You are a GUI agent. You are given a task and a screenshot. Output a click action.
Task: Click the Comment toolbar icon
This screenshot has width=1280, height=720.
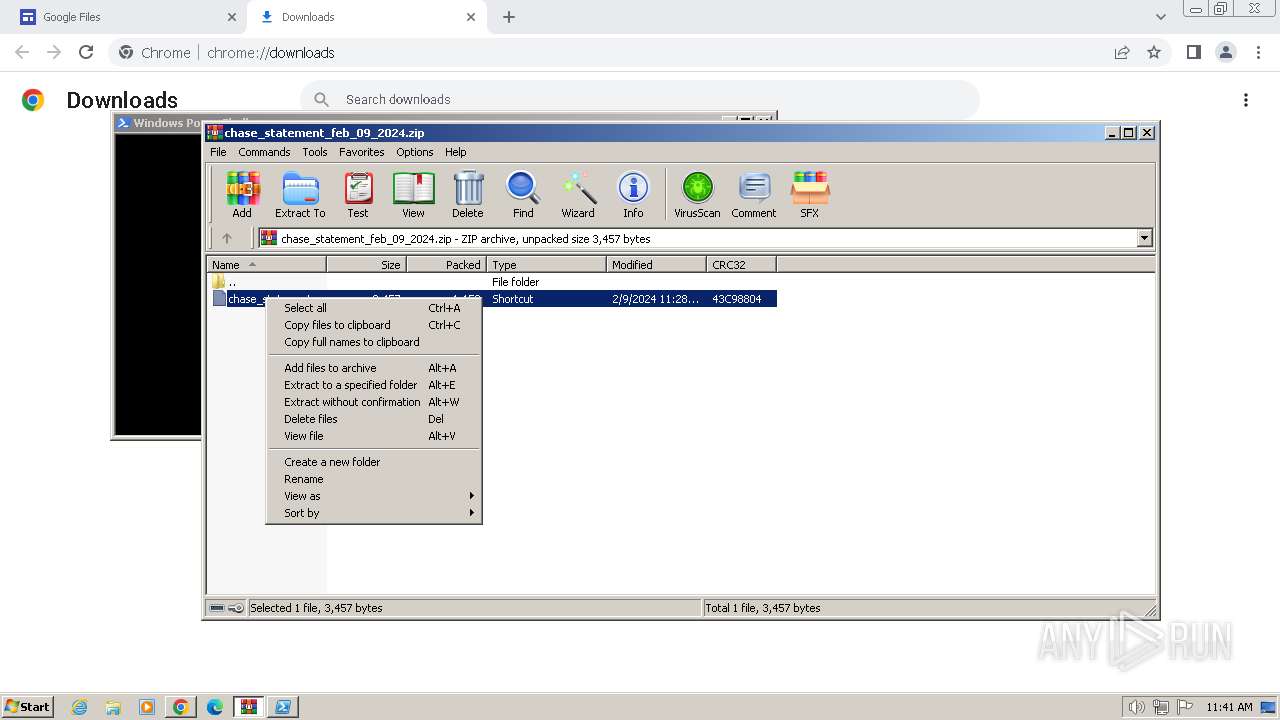point(754,194)
